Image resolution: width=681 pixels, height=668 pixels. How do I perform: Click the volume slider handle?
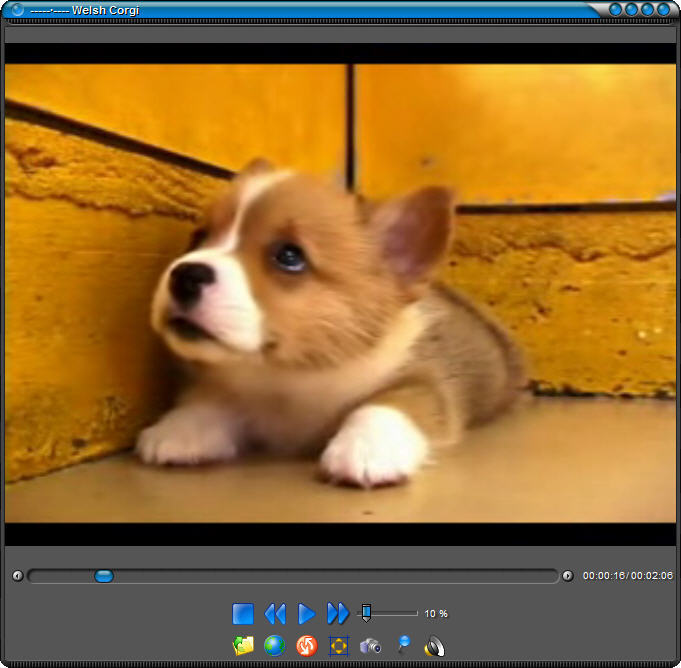click(366, 613)
